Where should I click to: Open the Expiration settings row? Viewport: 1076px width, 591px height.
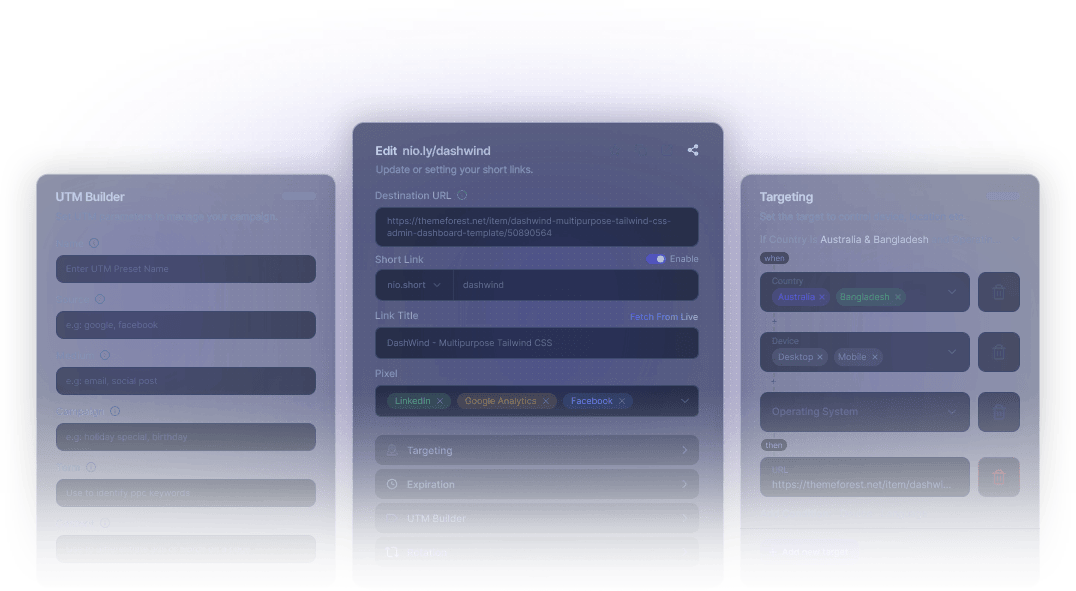point(536,485)
